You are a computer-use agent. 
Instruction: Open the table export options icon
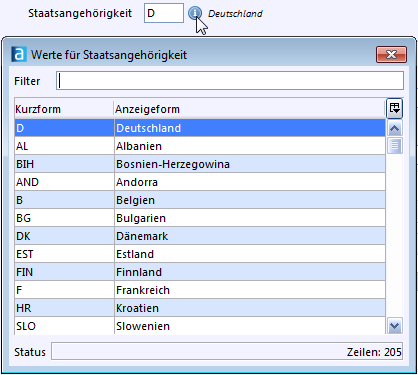tap(394, 108)
